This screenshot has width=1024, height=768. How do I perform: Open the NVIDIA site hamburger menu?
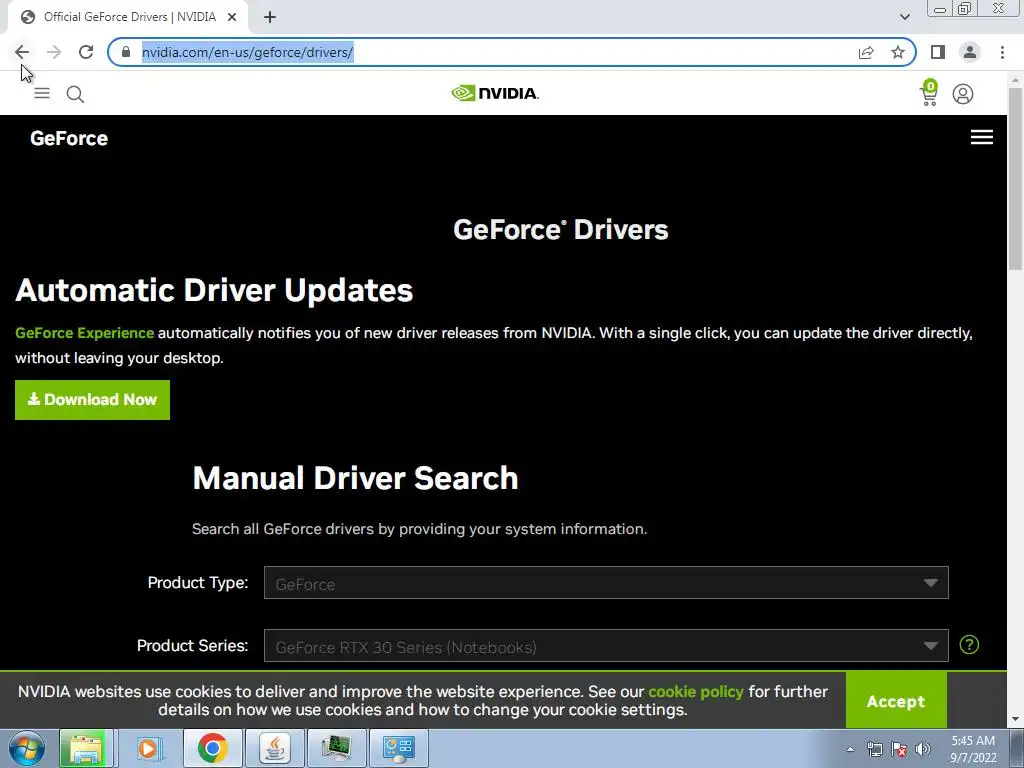[x=42, y=93]
